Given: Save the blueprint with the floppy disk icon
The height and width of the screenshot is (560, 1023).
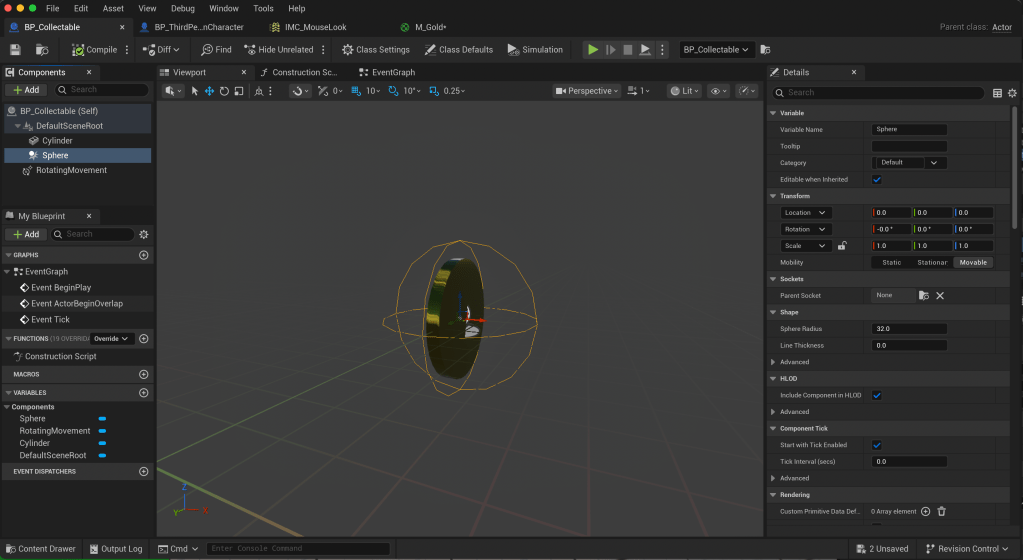Looking at the screenshot, I should [x=15, y=49].
